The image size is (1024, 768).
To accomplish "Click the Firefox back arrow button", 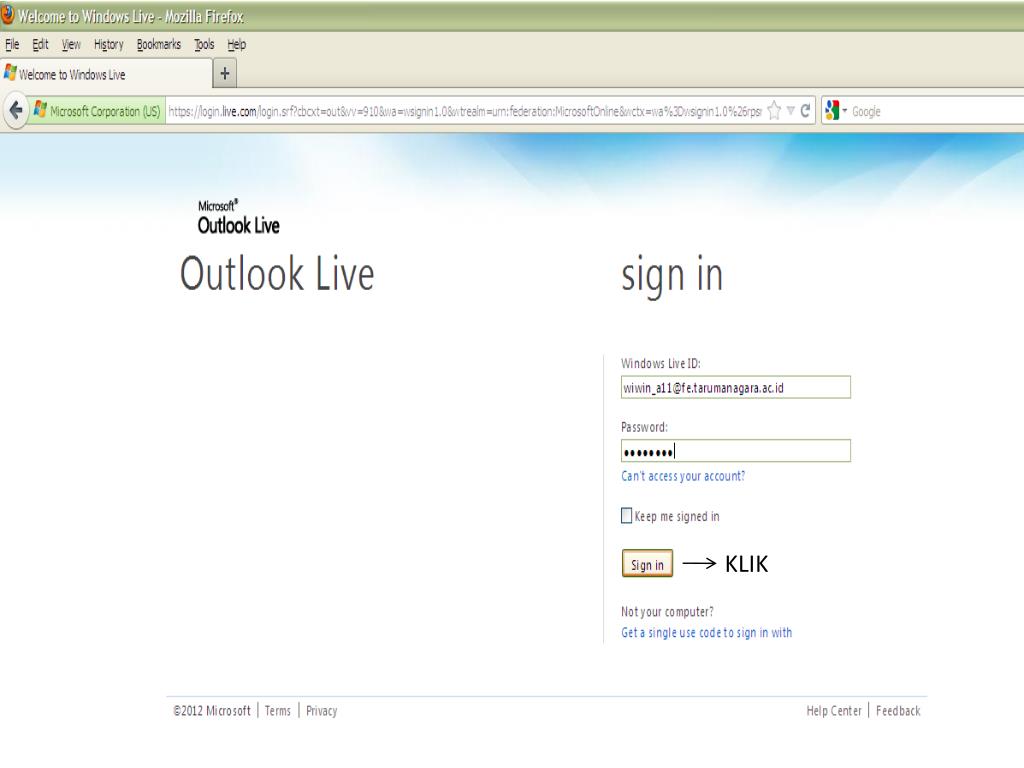I will [16, 111].
